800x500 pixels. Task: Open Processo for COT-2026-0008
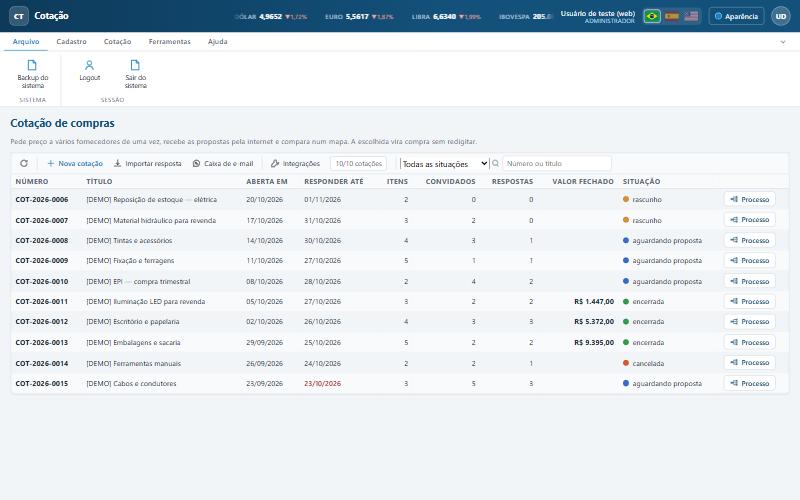tap(749, 240)
